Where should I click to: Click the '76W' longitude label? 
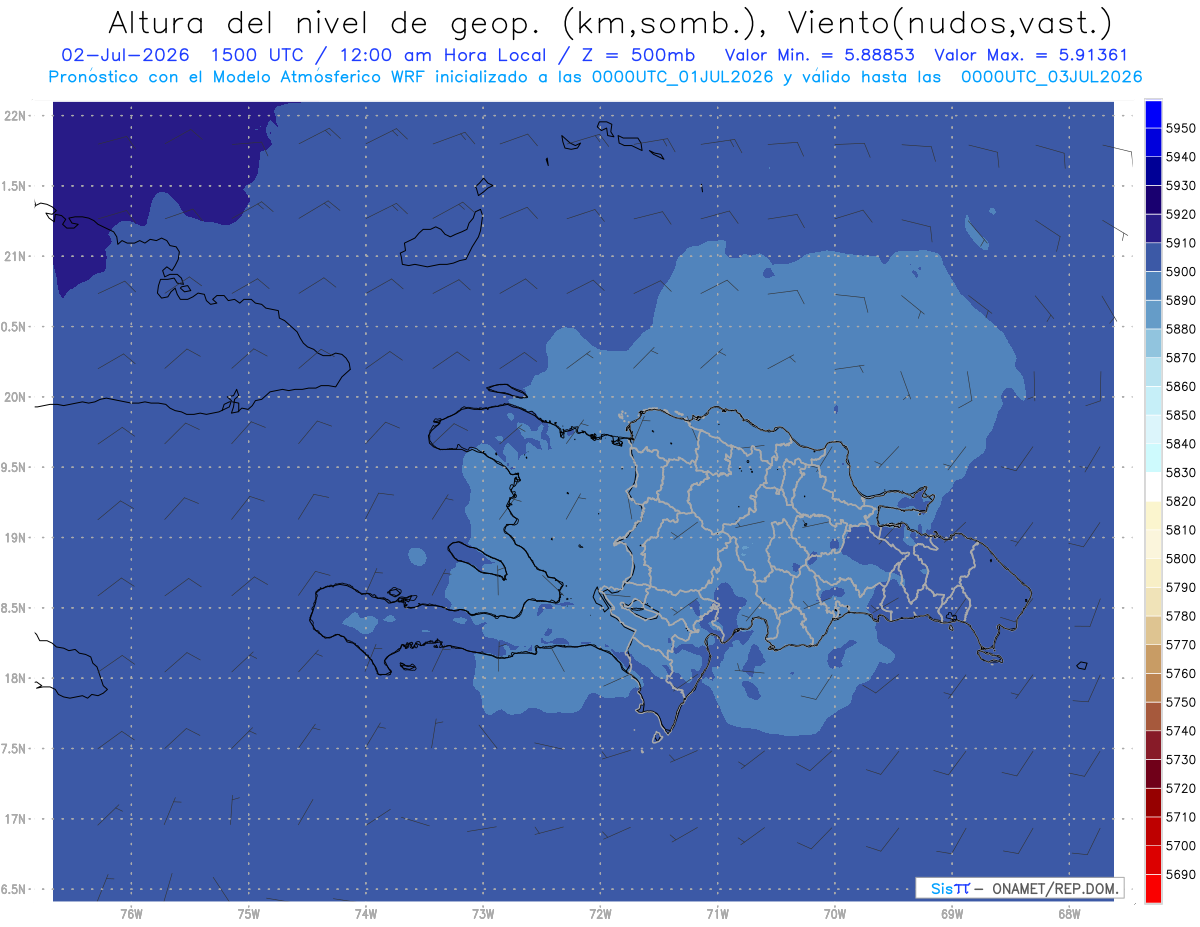coord(131,914)
